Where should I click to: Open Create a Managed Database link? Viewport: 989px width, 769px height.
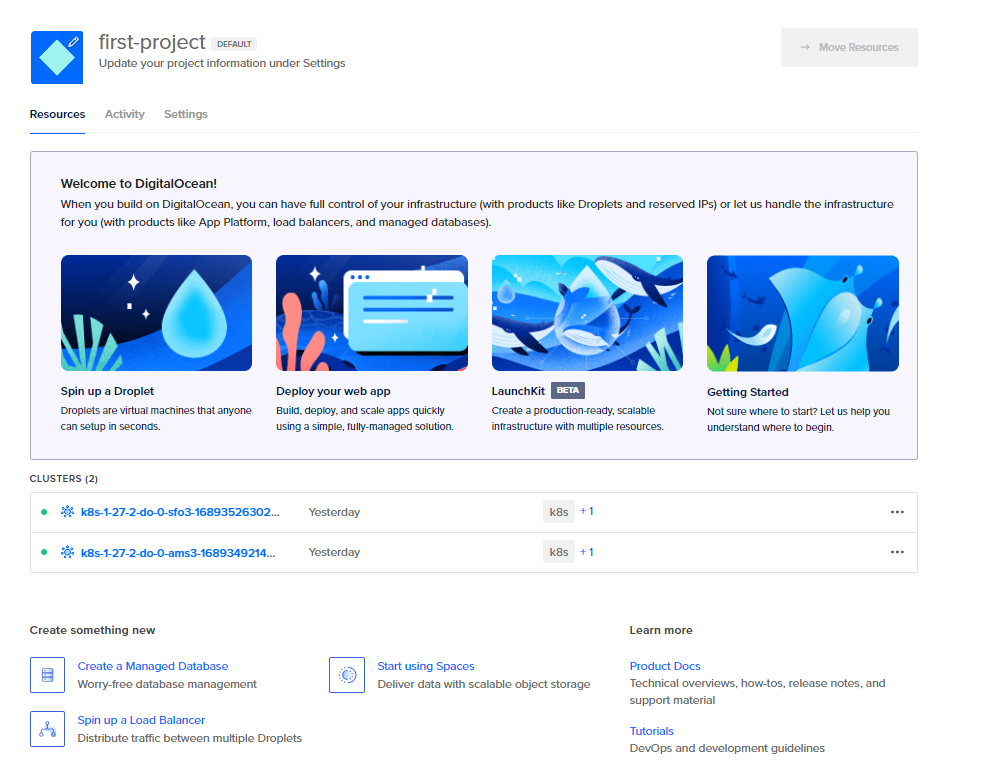coord(153,666)
